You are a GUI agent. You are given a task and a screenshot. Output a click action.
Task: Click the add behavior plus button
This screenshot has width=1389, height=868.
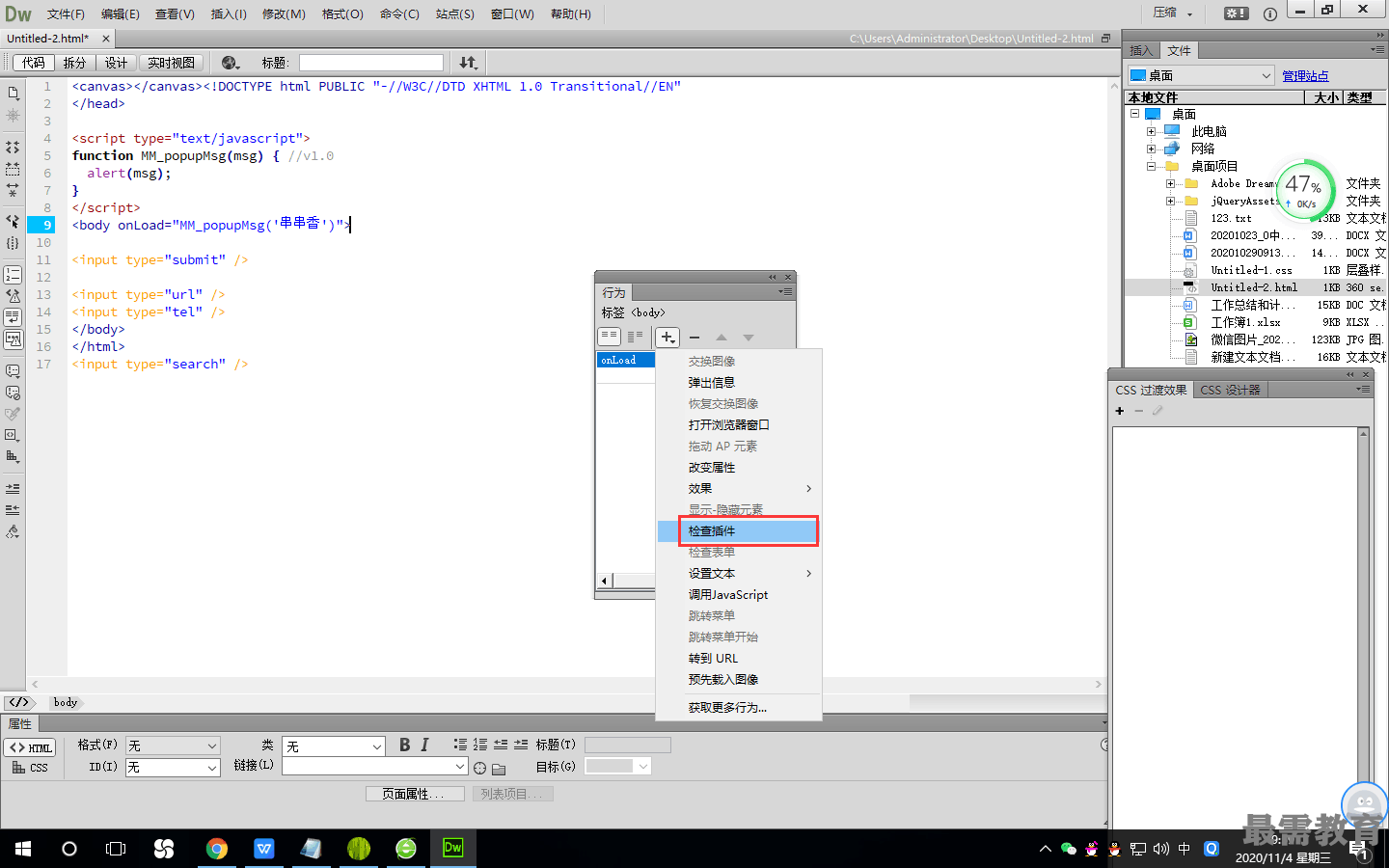click(667, 337)
